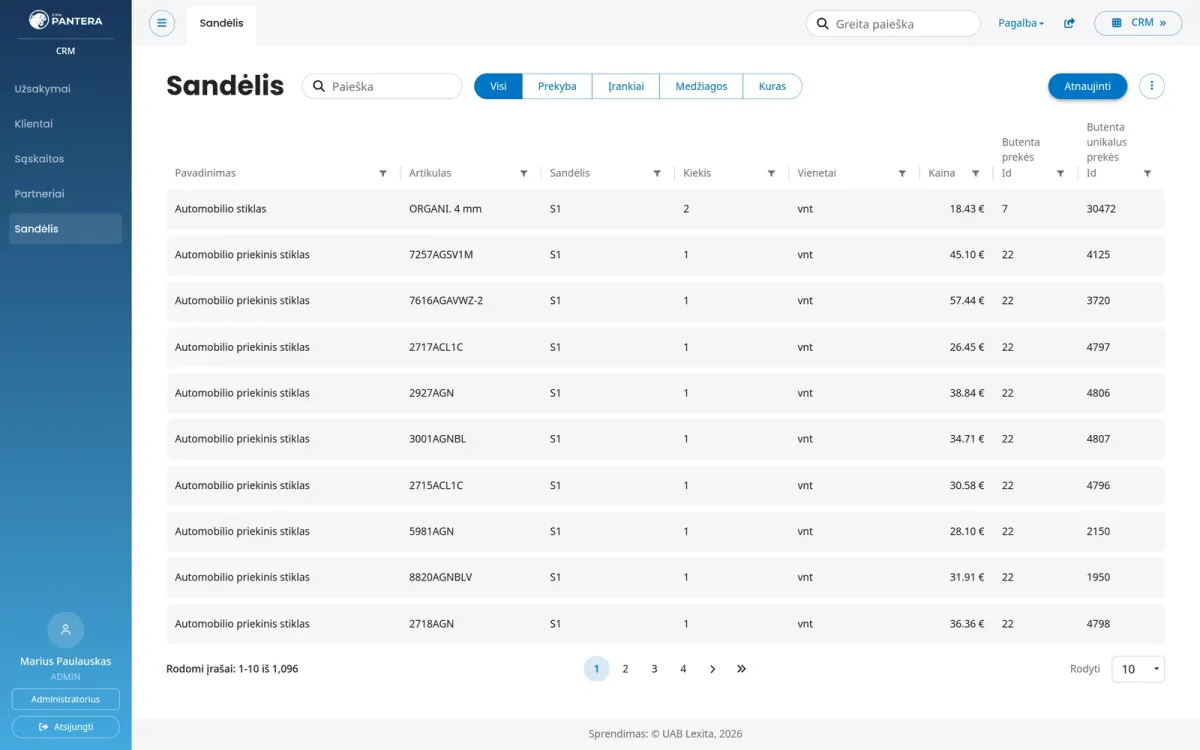Click the 8820AGNBLV article cell
This screenshot has width=1200, height=750.
tap(442, 577)
